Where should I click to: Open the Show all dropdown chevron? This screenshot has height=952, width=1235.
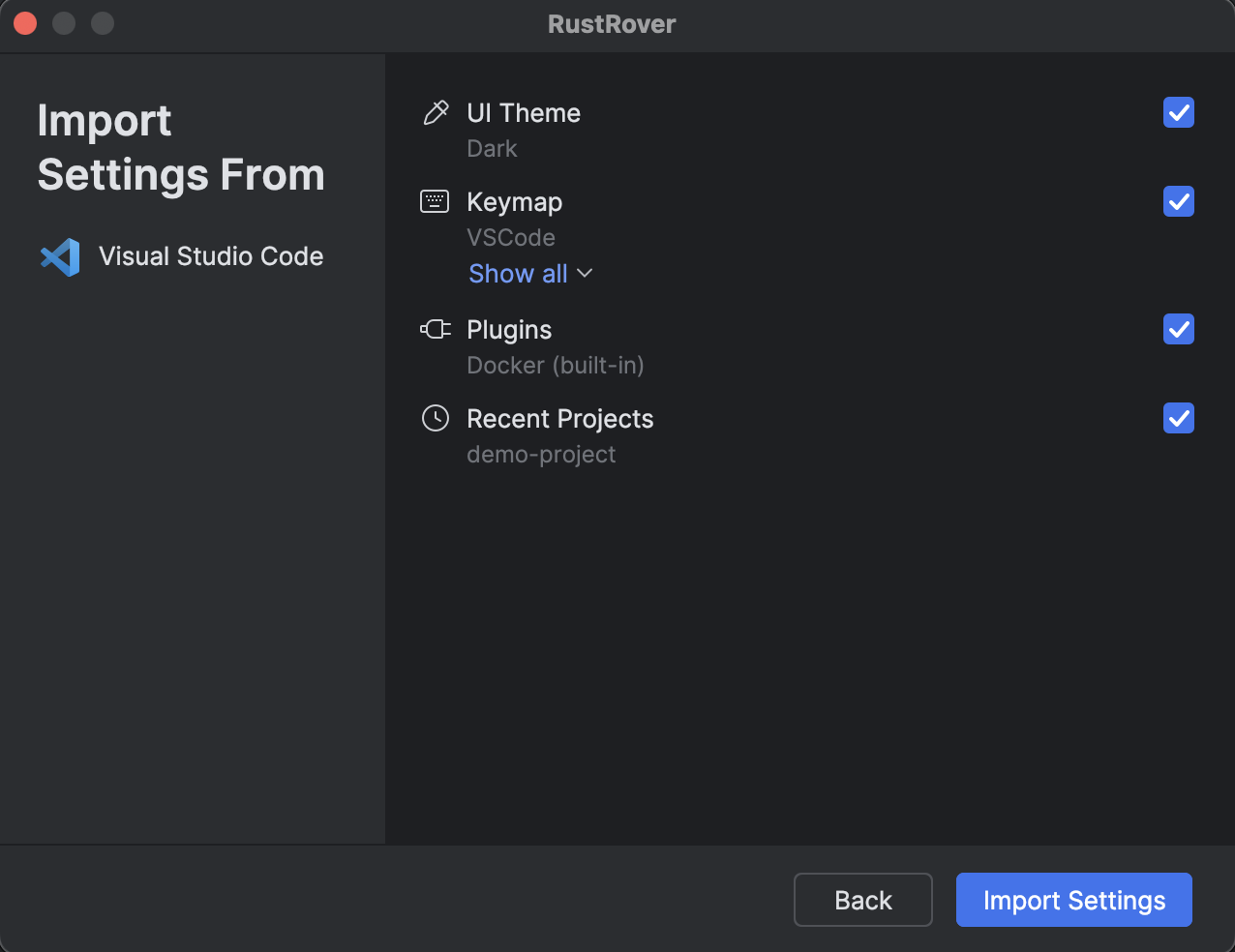(x=585, y=274)
